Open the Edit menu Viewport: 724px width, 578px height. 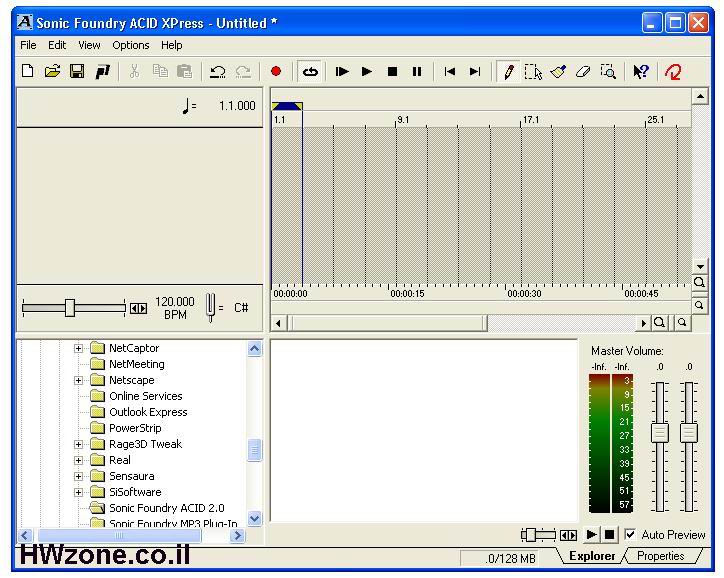(x=57, y=45)
